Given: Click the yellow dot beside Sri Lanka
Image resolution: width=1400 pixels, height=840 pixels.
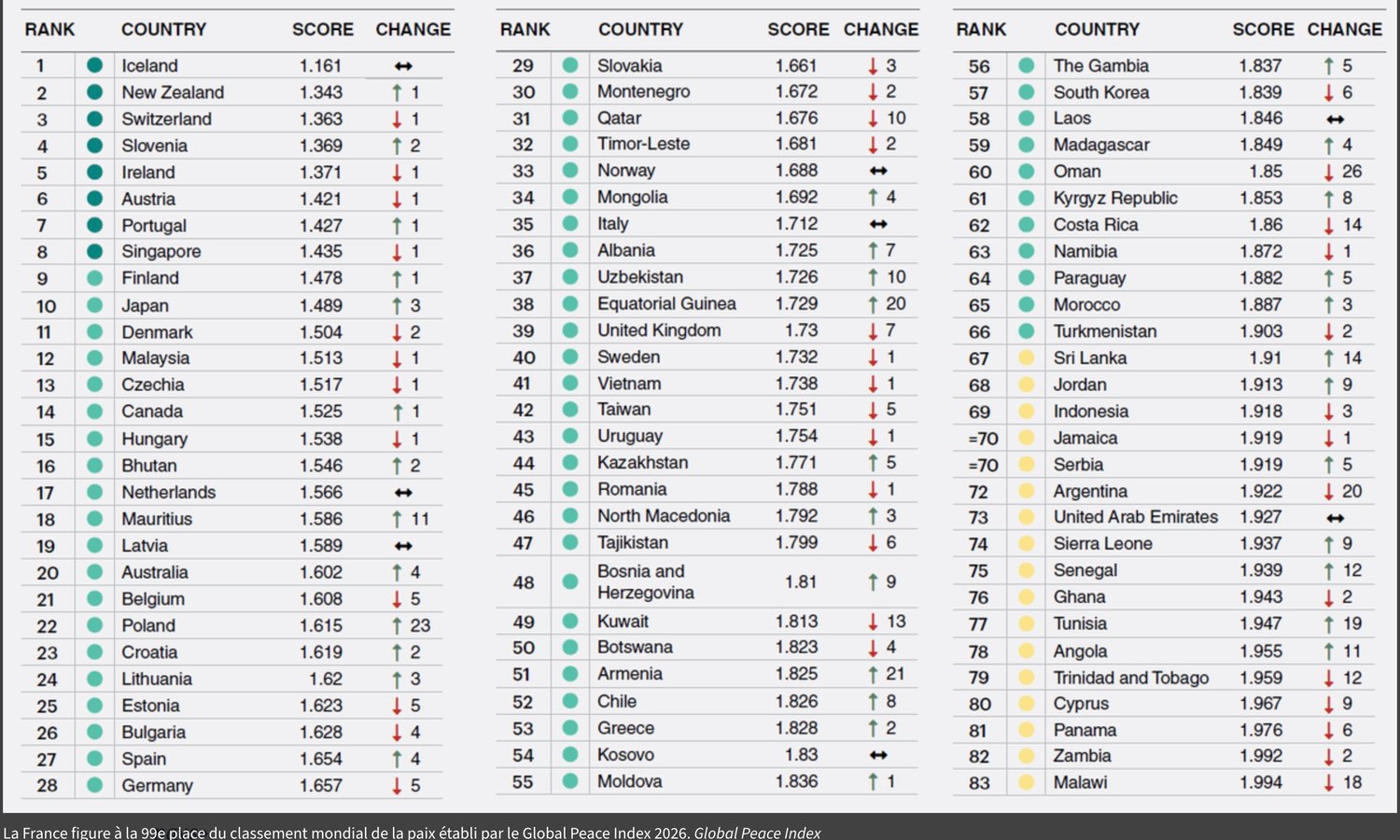Looking at the screenshot, I should tap(1027, 357).
